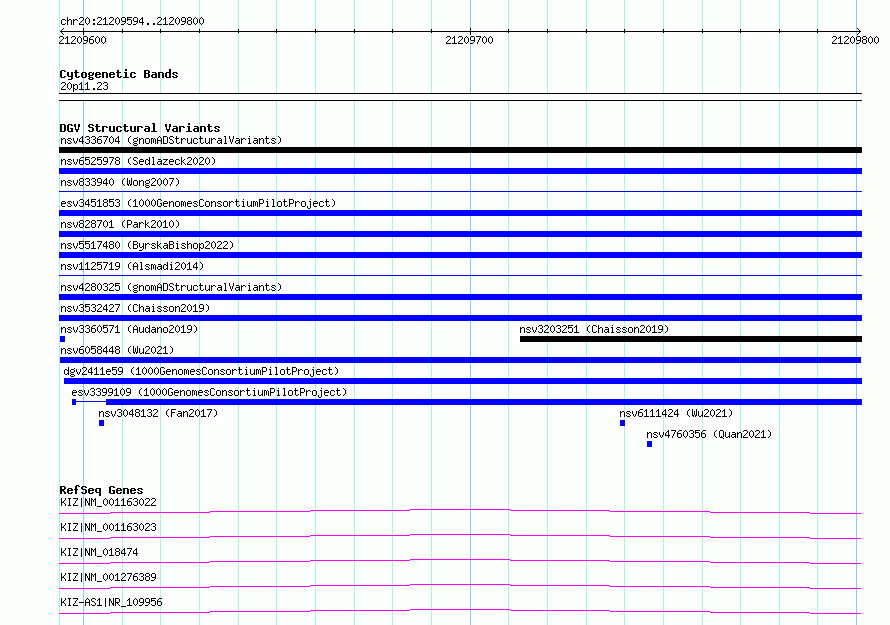Open gene KIZ|NM_001163023
The image size is (890, 625).
tap(108, 527)
